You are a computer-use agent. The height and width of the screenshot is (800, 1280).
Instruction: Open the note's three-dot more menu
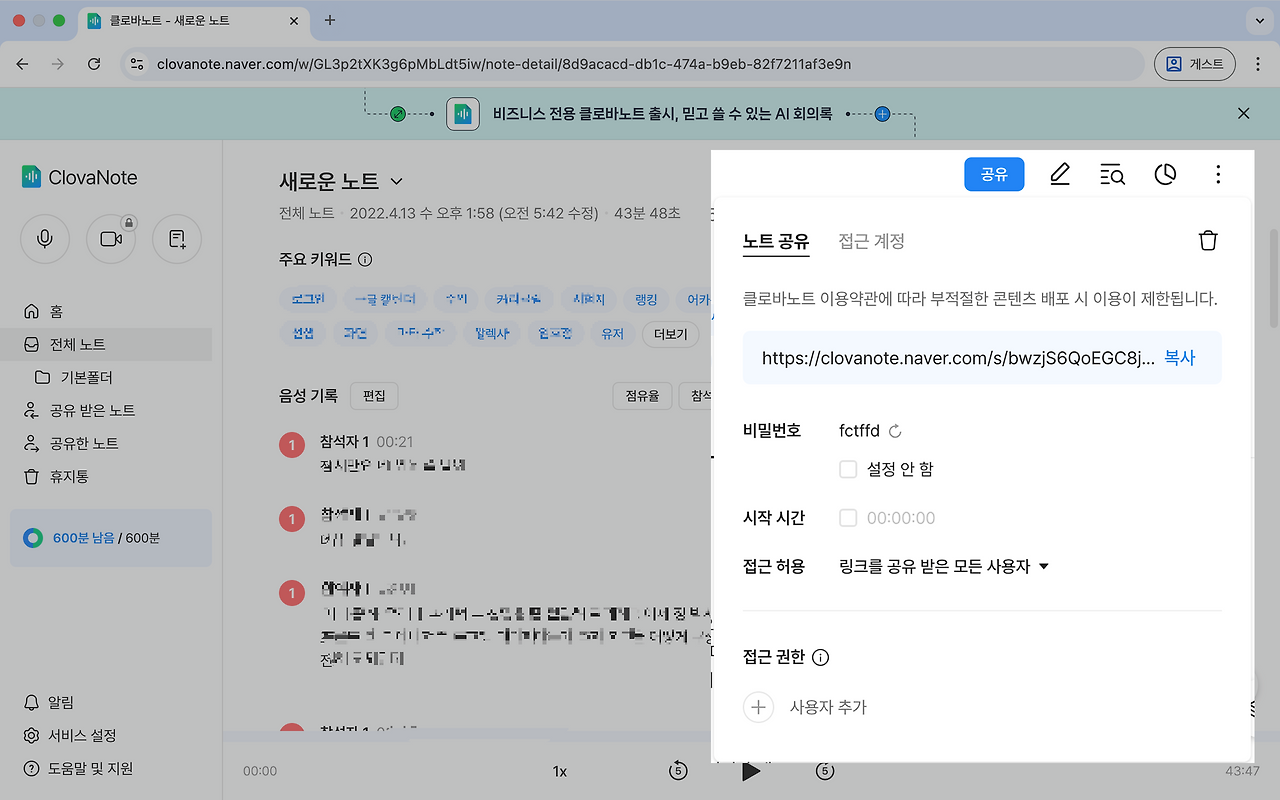point(1218,175)
